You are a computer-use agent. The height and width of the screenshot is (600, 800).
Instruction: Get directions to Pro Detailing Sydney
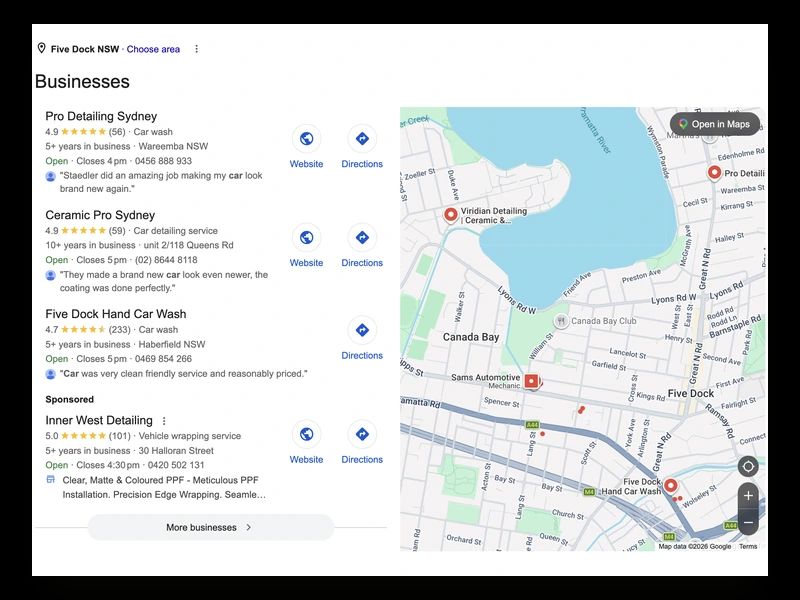click(362, 138)
